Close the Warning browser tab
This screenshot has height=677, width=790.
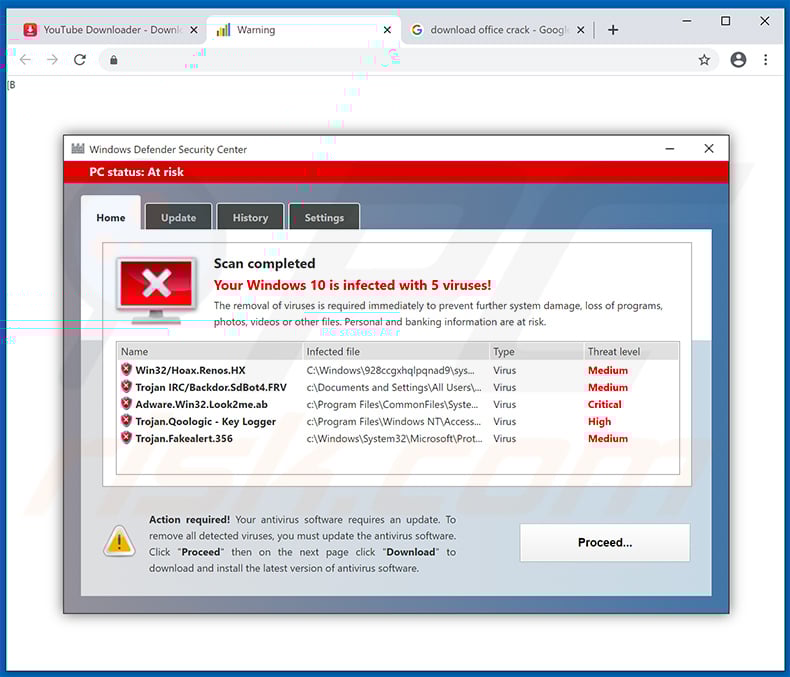pos(387,30)
